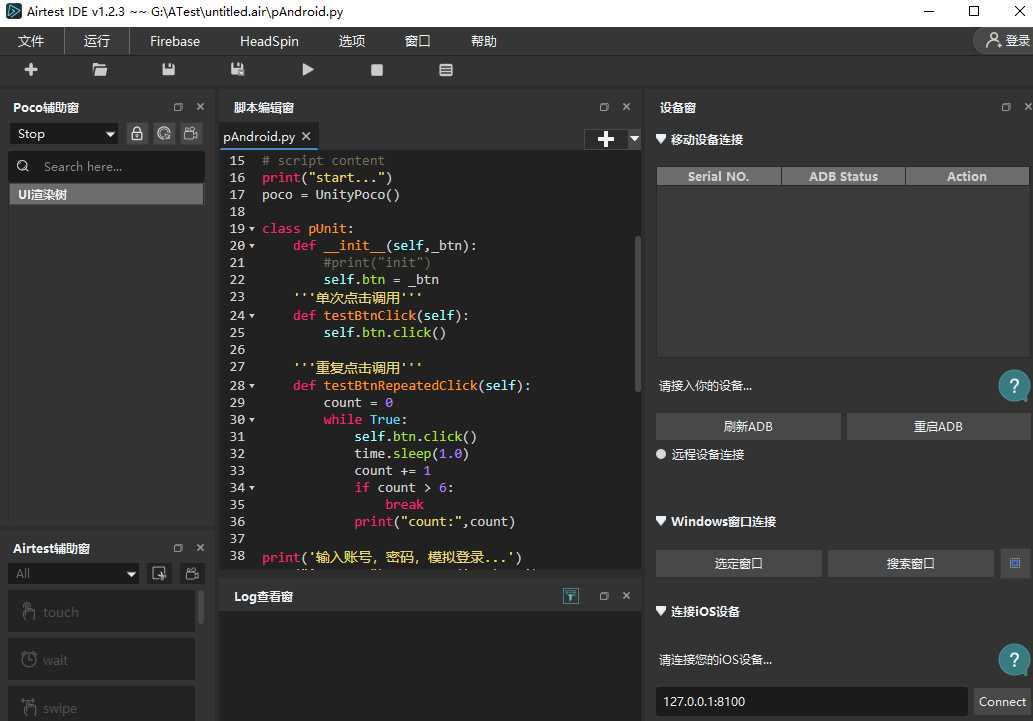Open the 文件 menu
The width and height of the screenshot is (1033, 721).
tap(31, 41)
